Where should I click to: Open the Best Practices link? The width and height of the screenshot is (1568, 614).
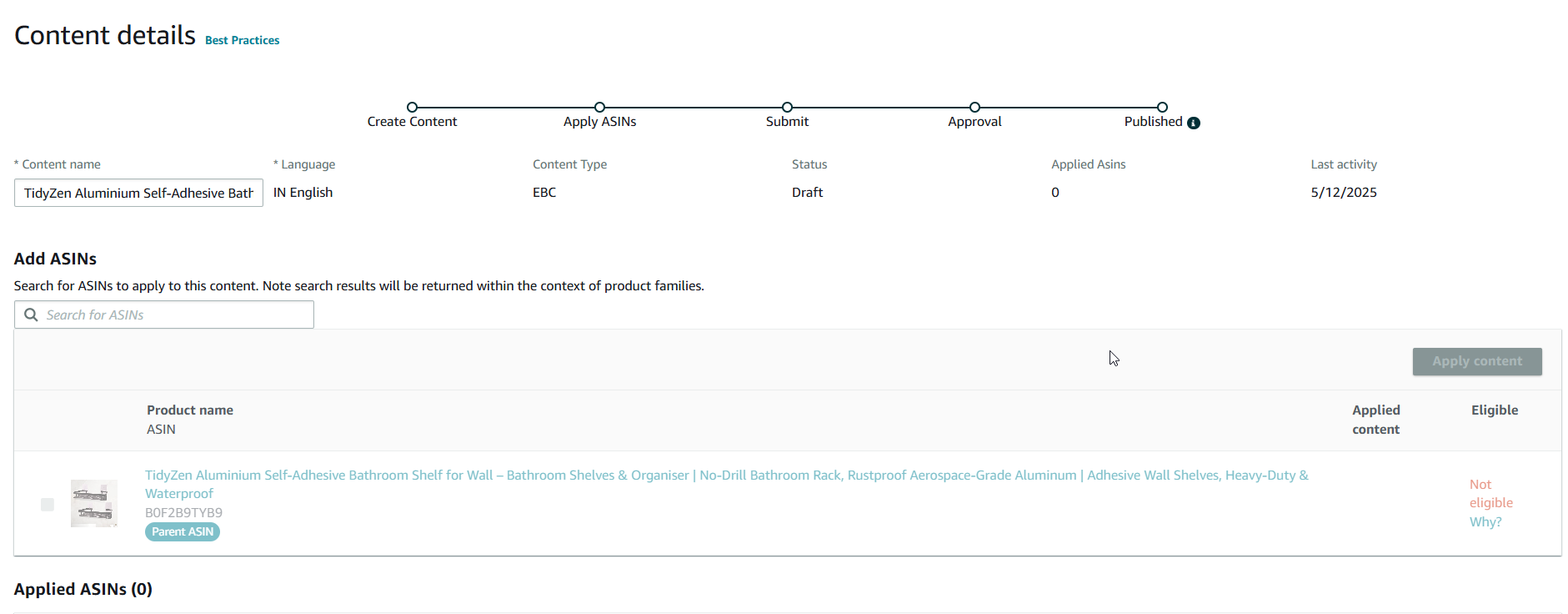click(242, 40)
